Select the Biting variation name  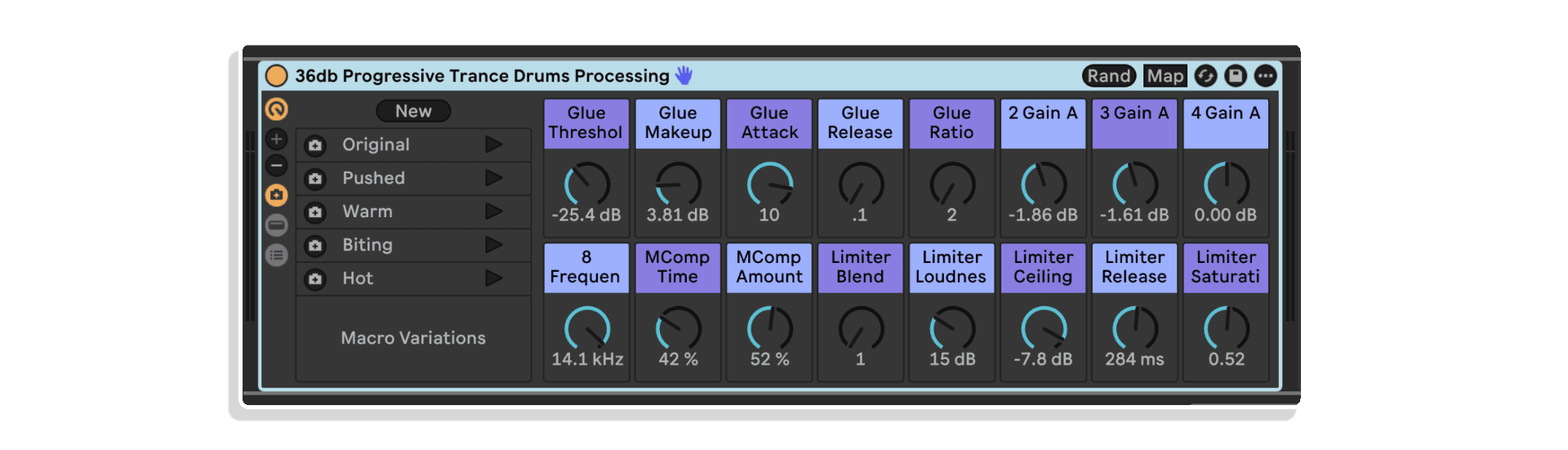click(367, 245)
